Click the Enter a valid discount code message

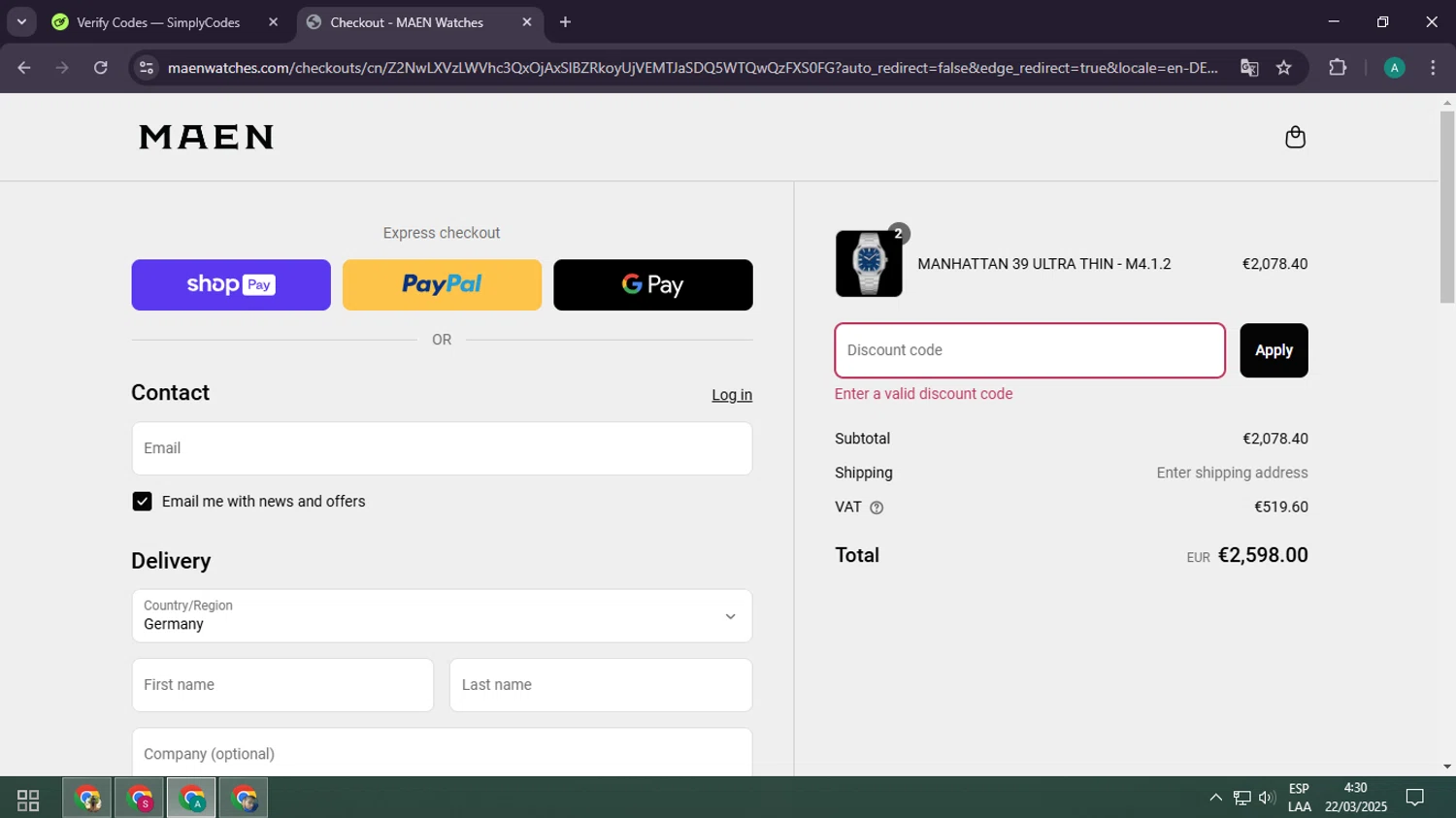(x=923, y=394)
